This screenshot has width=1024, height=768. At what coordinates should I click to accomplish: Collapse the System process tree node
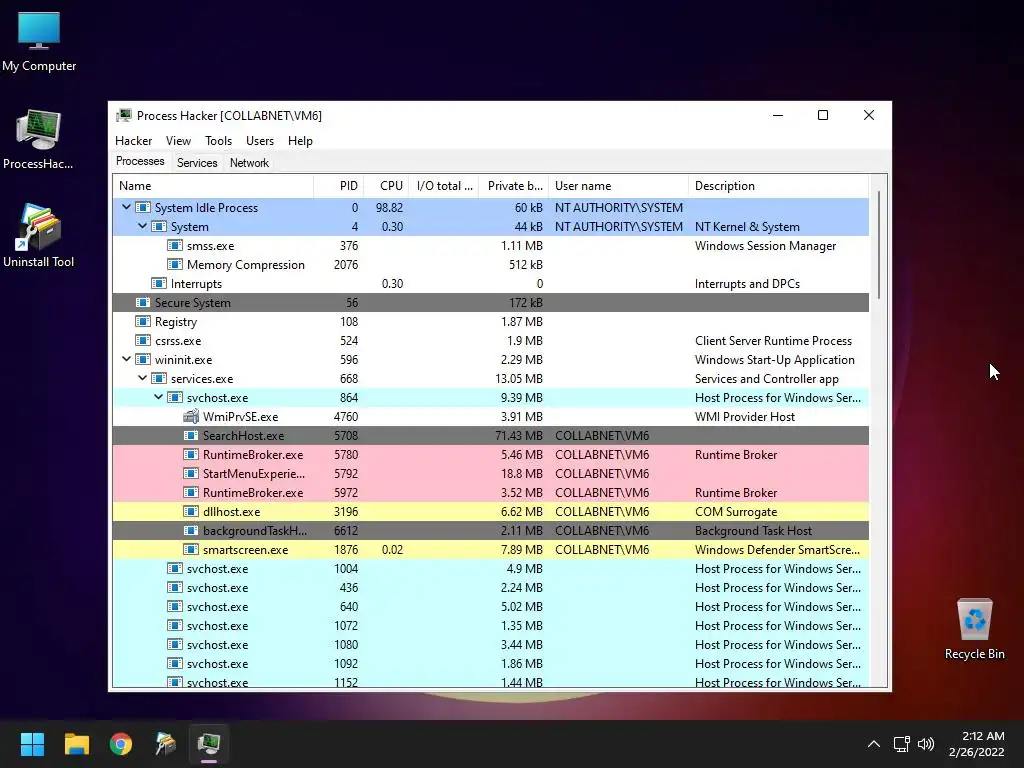[x=142, y=226]
